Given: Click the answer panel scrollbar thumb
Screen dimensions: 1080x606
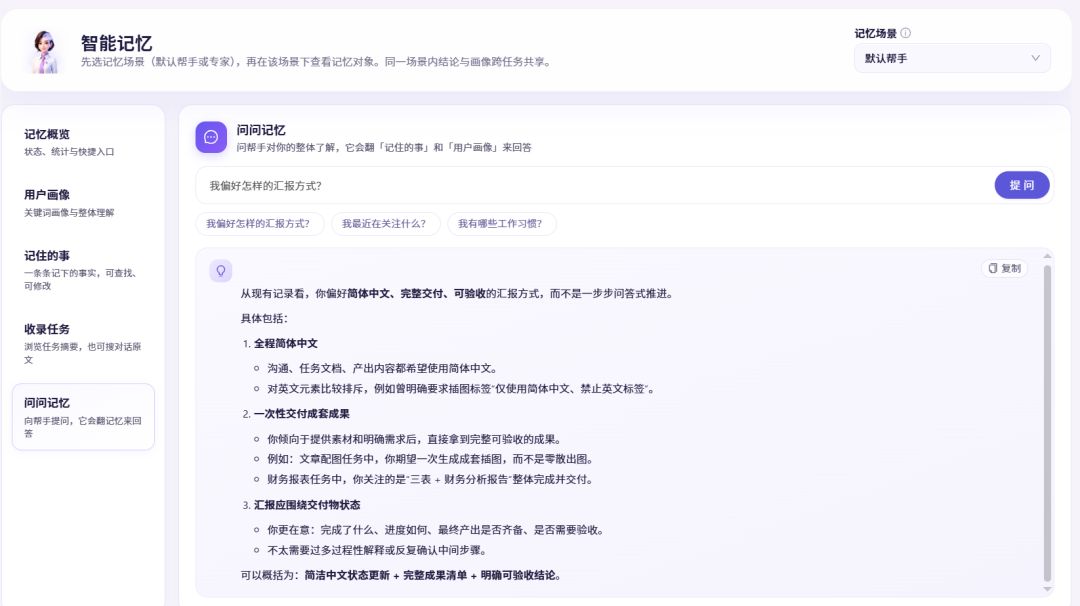Looking at the screenshot, I should pyautogui.click(x=1047, y=424).
